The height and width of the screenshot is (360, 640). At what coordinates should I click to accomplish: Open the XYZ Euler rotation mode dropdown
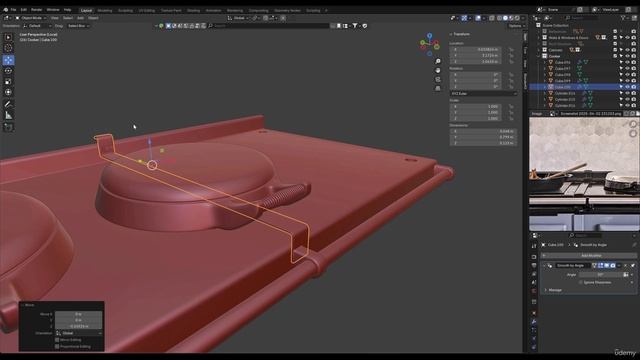click(483, 93)
